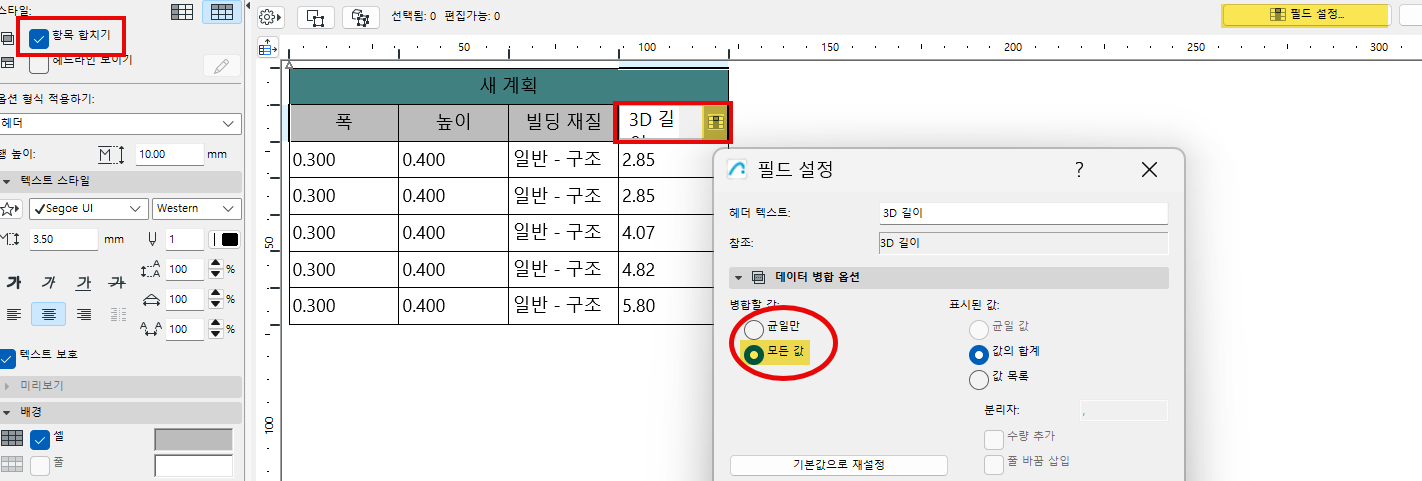Open the white row background color swatch
Screen dimensions: 1422x481
click(193, 466)
